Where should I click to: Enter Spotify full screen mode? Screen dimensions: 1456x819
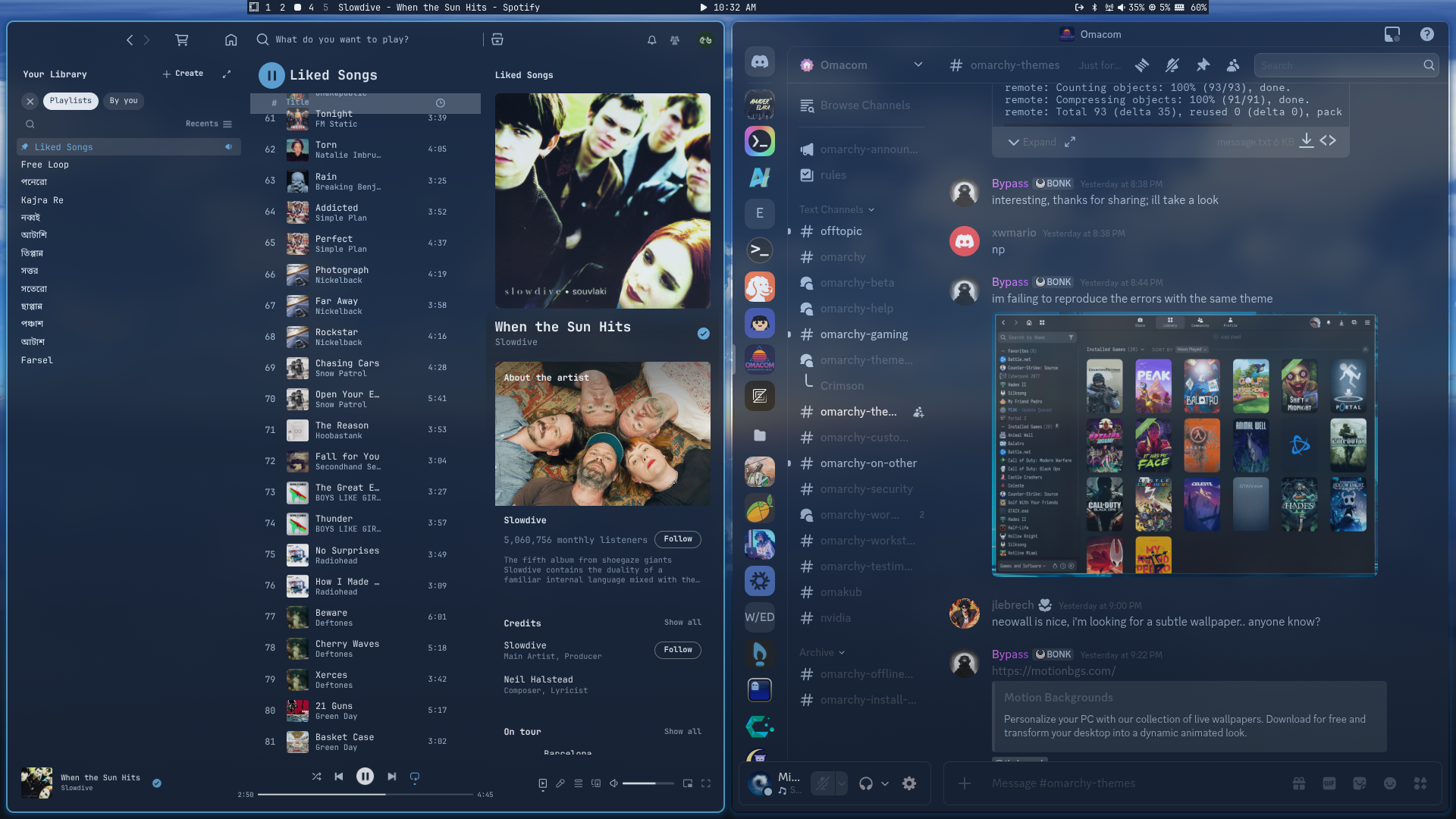point(706,784)
